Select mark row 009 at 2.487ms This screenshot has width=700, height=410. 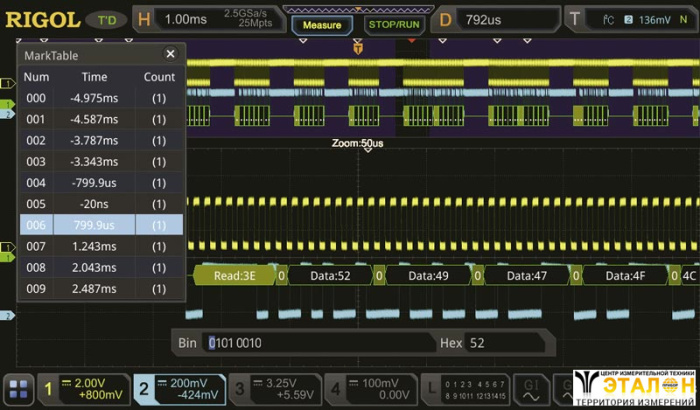(101, 288)
